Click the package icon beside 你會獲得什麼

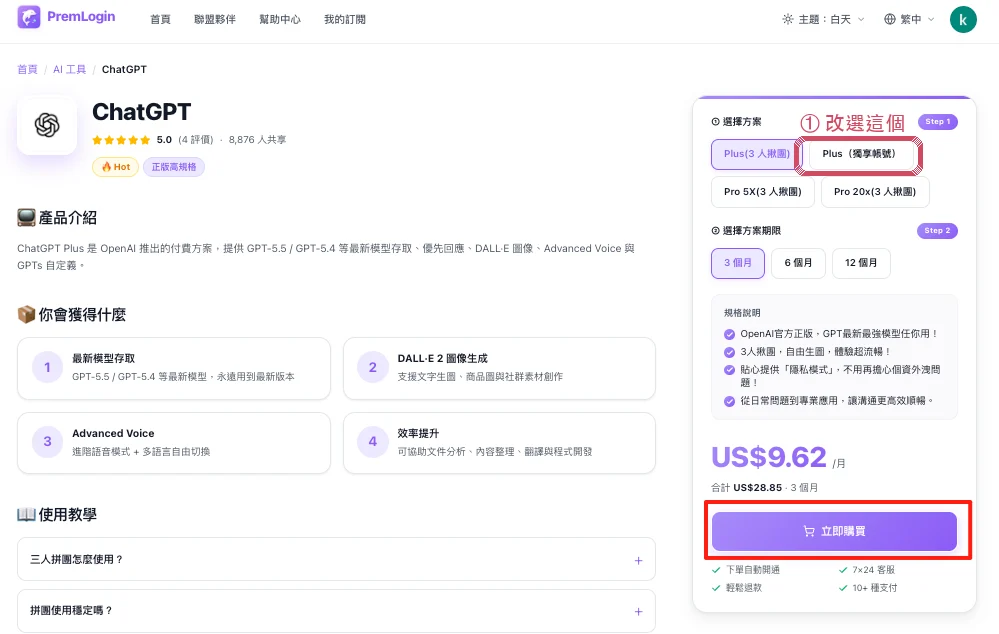click(26, 314)
